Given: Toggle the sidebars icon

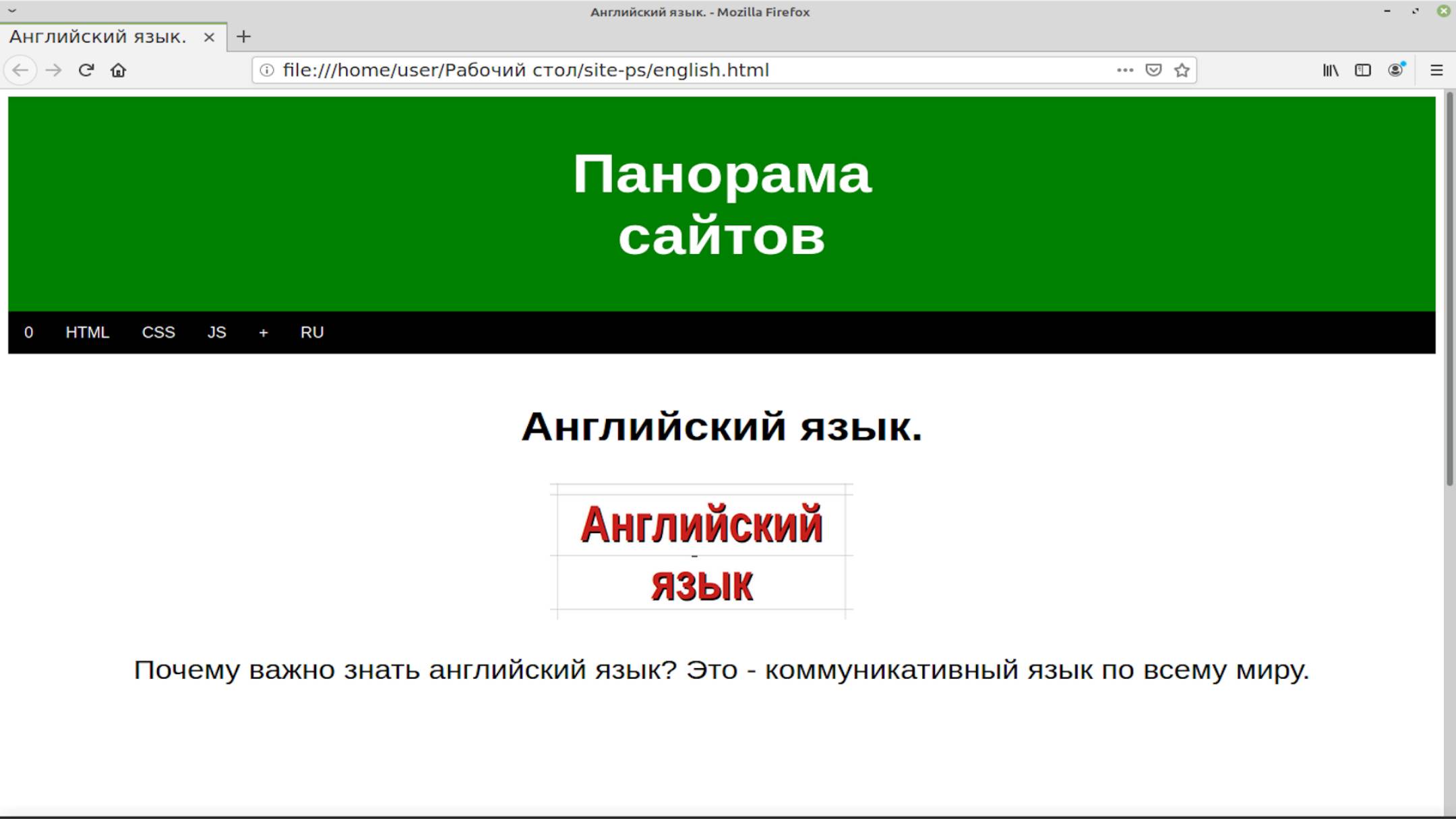Looking at the screenshot, I should pos(1363,70).
